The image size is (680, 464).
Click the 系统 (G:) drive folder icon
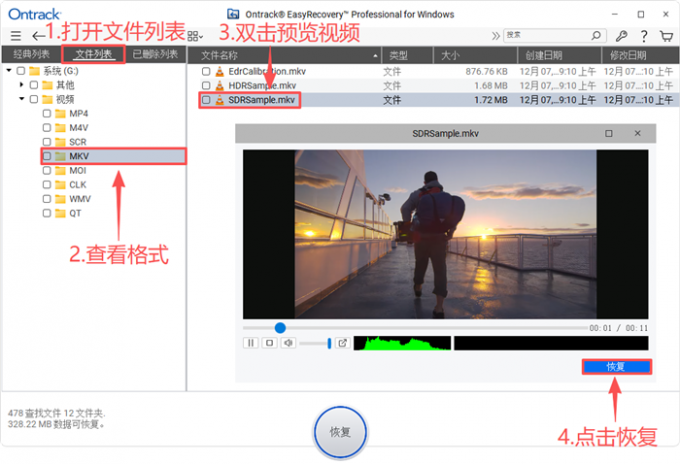(34, 71)
